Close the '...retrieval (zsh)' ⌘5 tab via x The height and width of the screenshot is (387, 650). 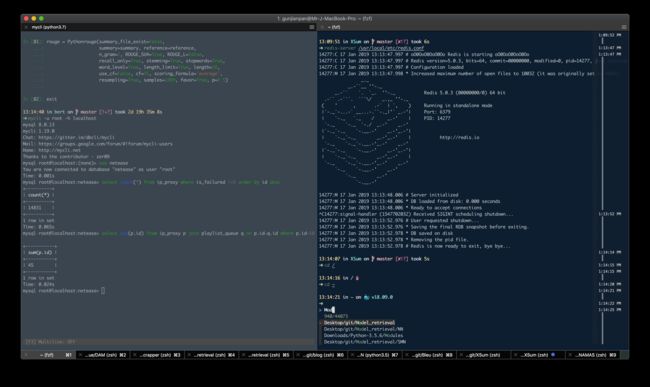pos(244,355)
